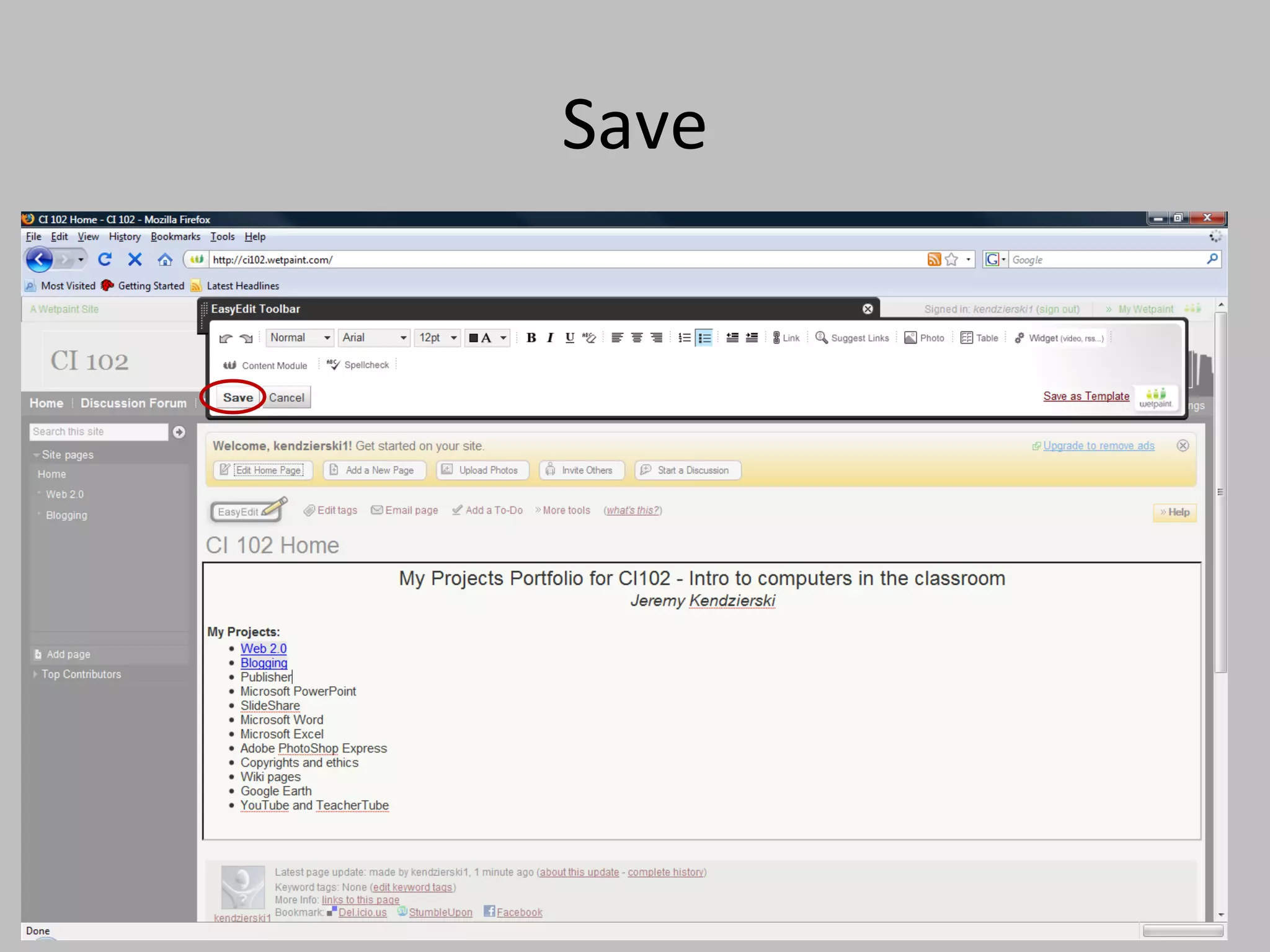1270x952 pixels.
Task: Toggle bold formatting
Action: (531, 338)
